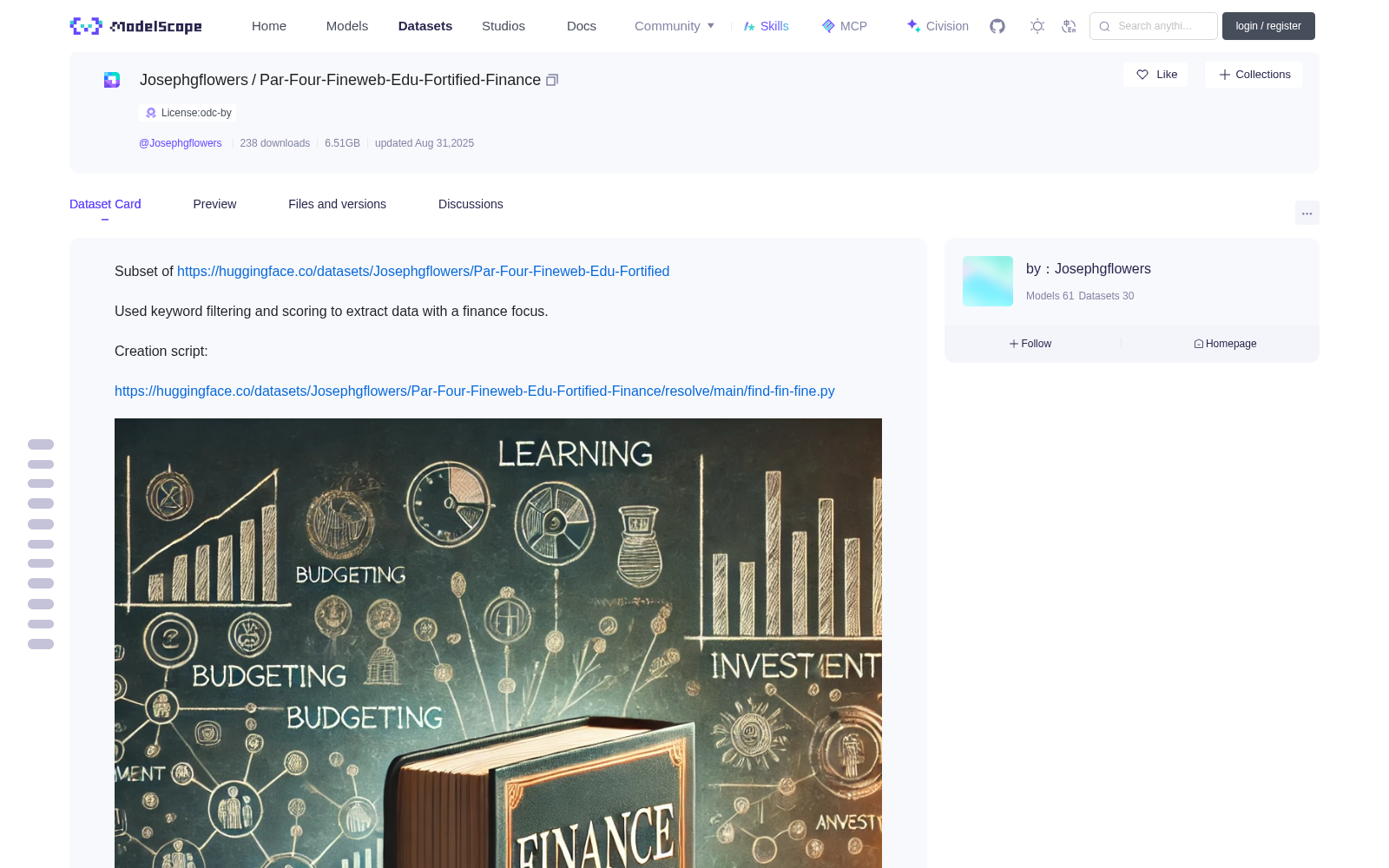Navigate to Studios
1389x868 pixels.
click(x=504, y=26)
